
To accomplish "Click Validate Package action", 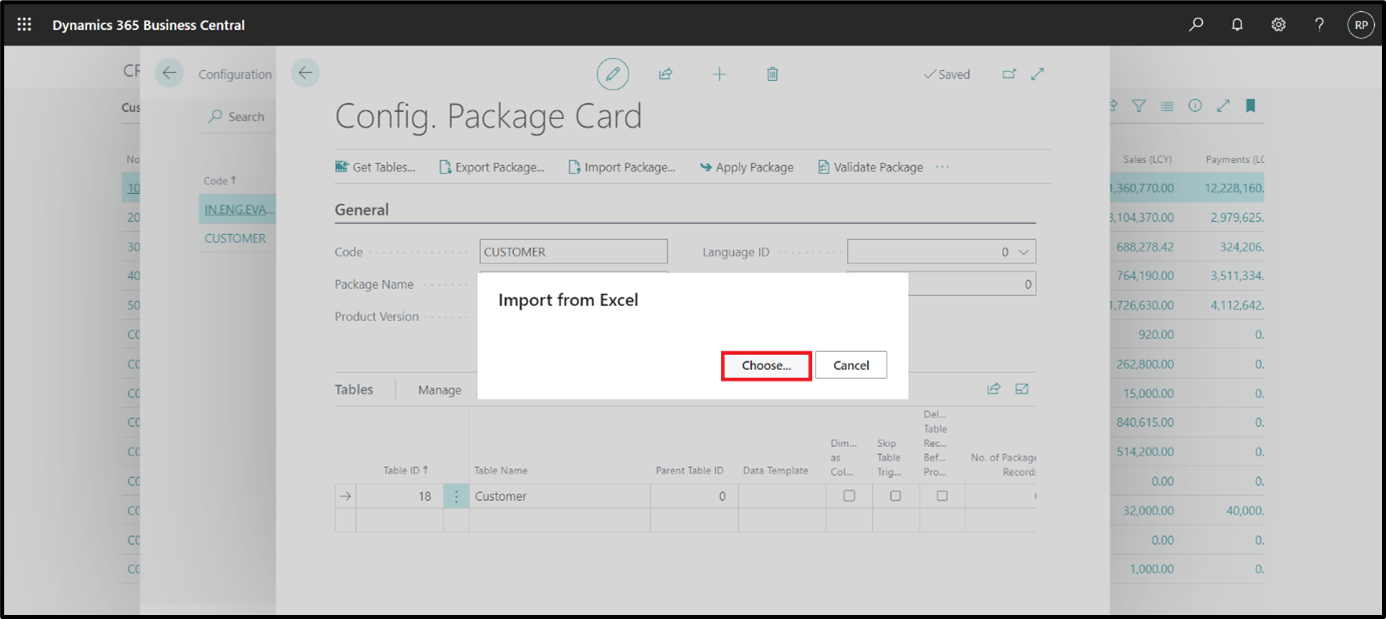I will pos(870,167).
